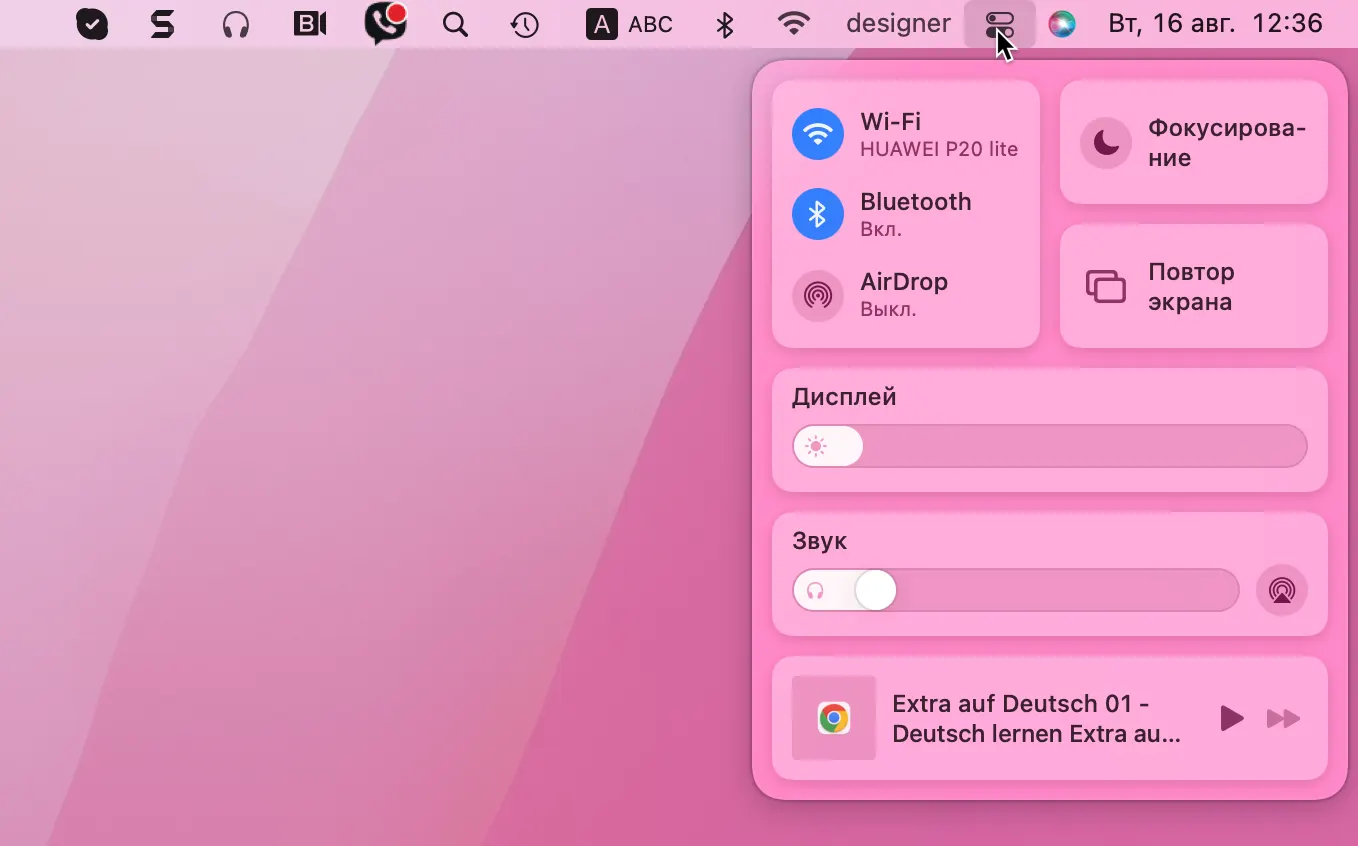Play the Extra auf Deutsch media
The width and height of the screenshot is (1358, 846).
coord(1232,718)
